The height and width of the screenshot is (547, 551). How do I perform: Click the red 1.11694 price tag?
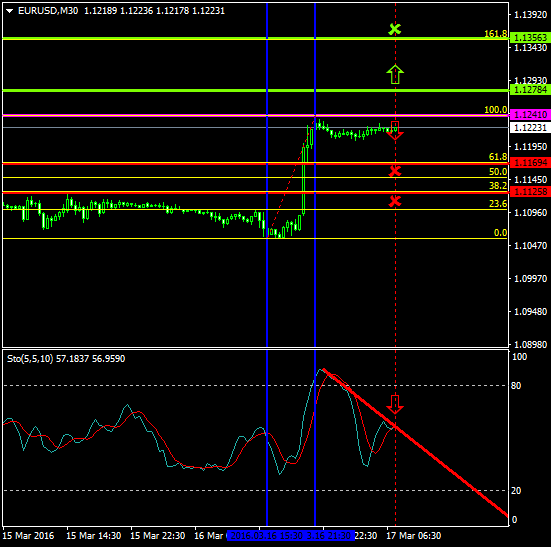pos(530,163)
